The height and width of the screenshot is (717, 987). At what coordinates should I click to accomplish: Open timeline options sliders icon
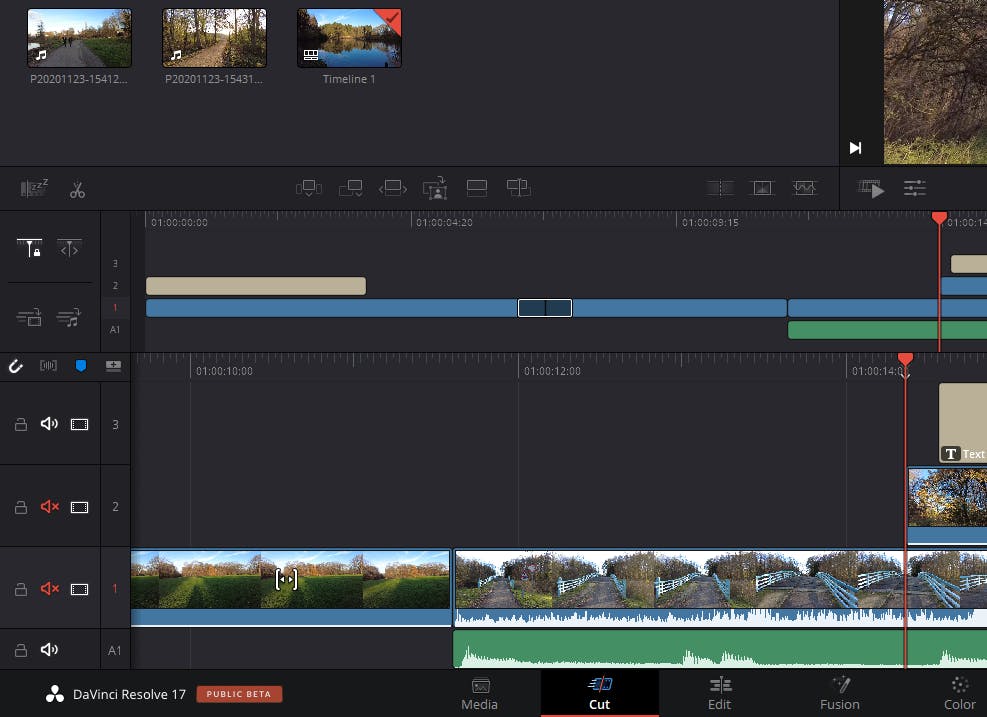pos(914,188)
